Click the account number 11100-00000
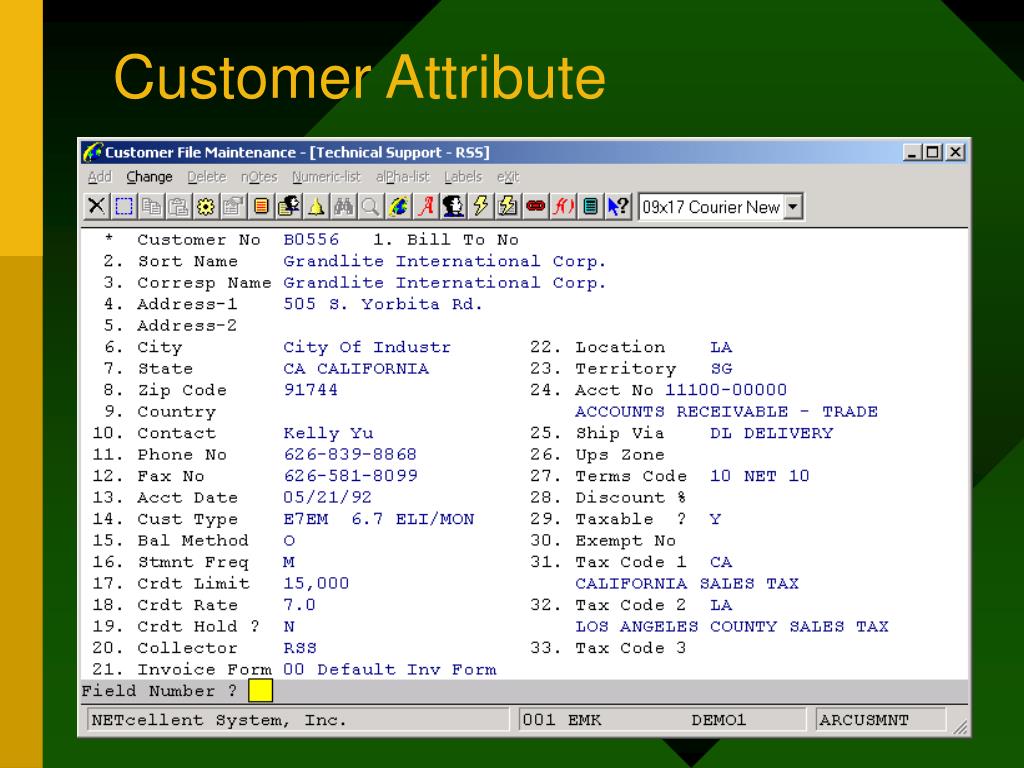1024x768 pixels. point(726,390)
